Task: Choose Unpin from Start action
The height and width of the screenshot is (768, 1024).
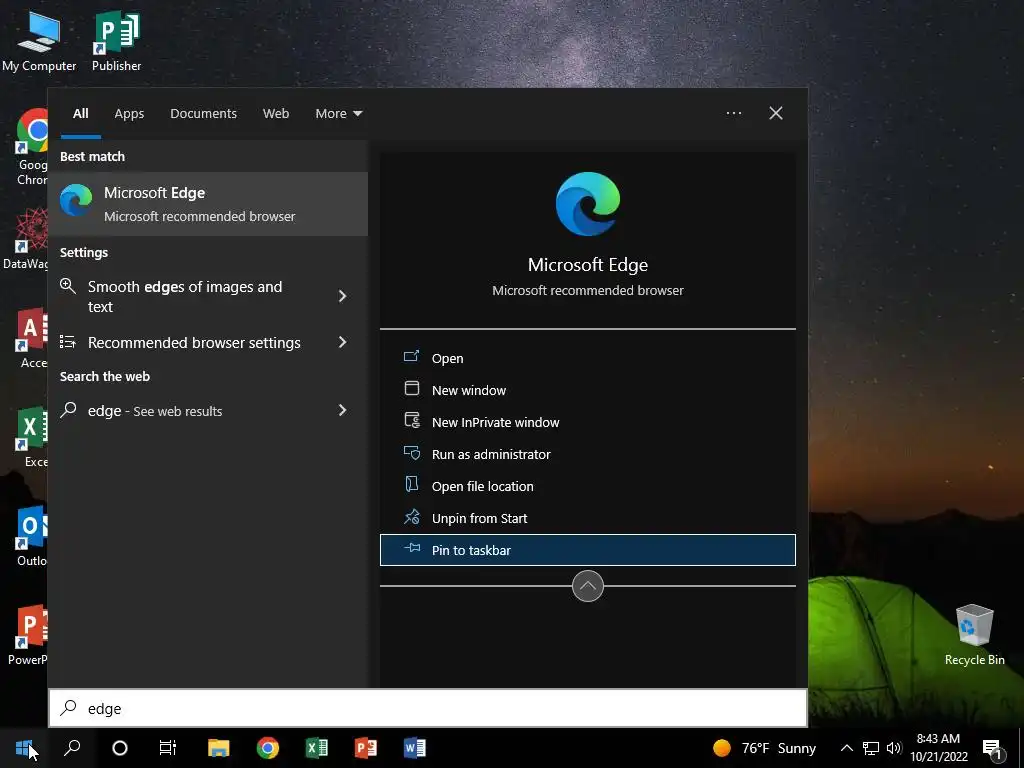Action: pos(588,518)
